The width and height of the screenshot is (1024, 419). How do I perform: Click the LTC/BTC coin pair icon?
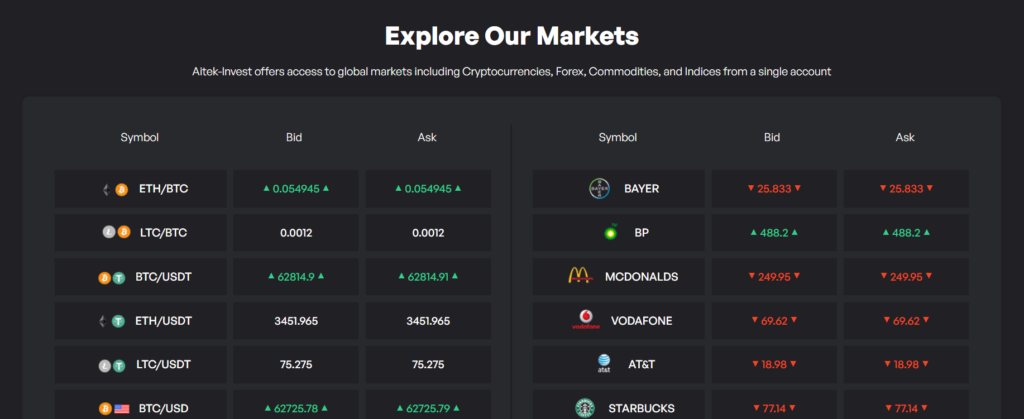pyautogui.click(x=116, y=233)
